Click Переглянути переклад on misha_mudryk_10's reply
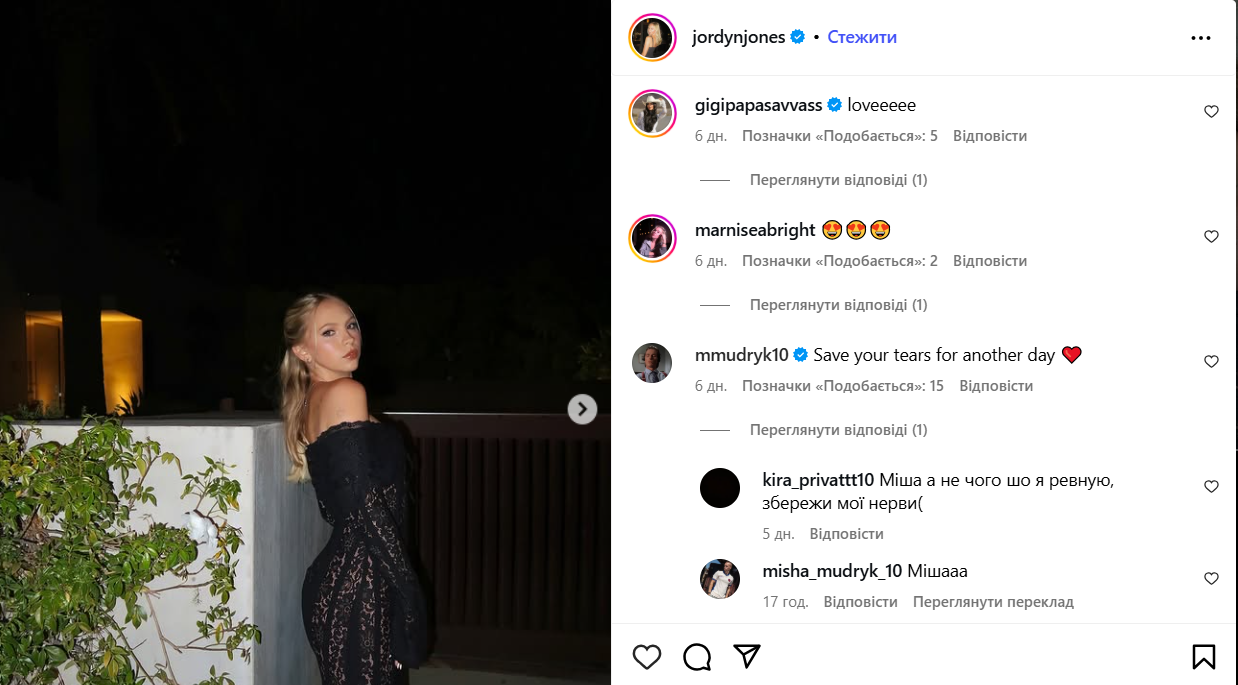This screenshot has width=1238, height=685. (x=993, y=602)
